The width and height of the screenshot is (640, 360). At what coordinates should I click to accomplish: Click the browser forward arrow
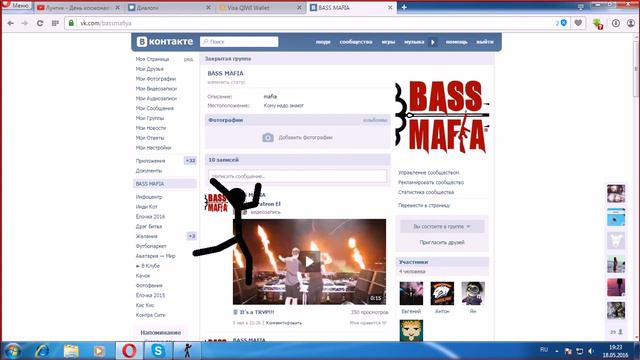[24, 23]
